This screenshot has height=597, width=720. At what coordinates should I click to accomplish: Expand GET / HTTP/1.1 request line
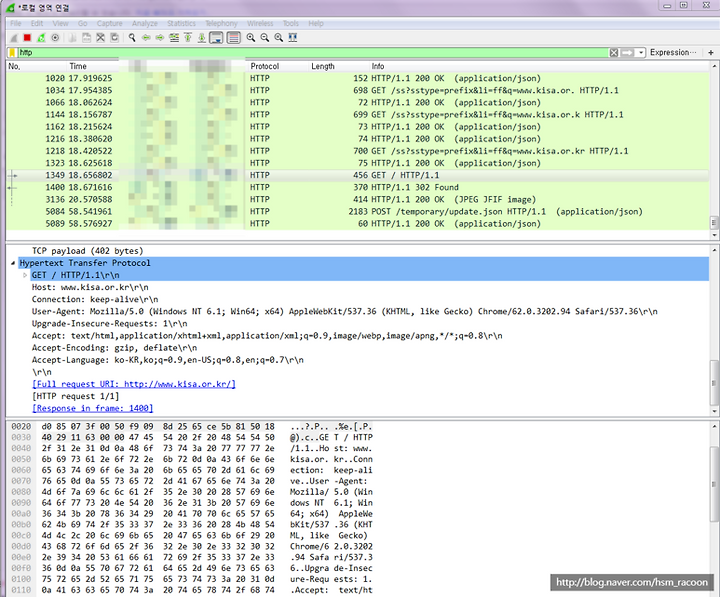25,275
